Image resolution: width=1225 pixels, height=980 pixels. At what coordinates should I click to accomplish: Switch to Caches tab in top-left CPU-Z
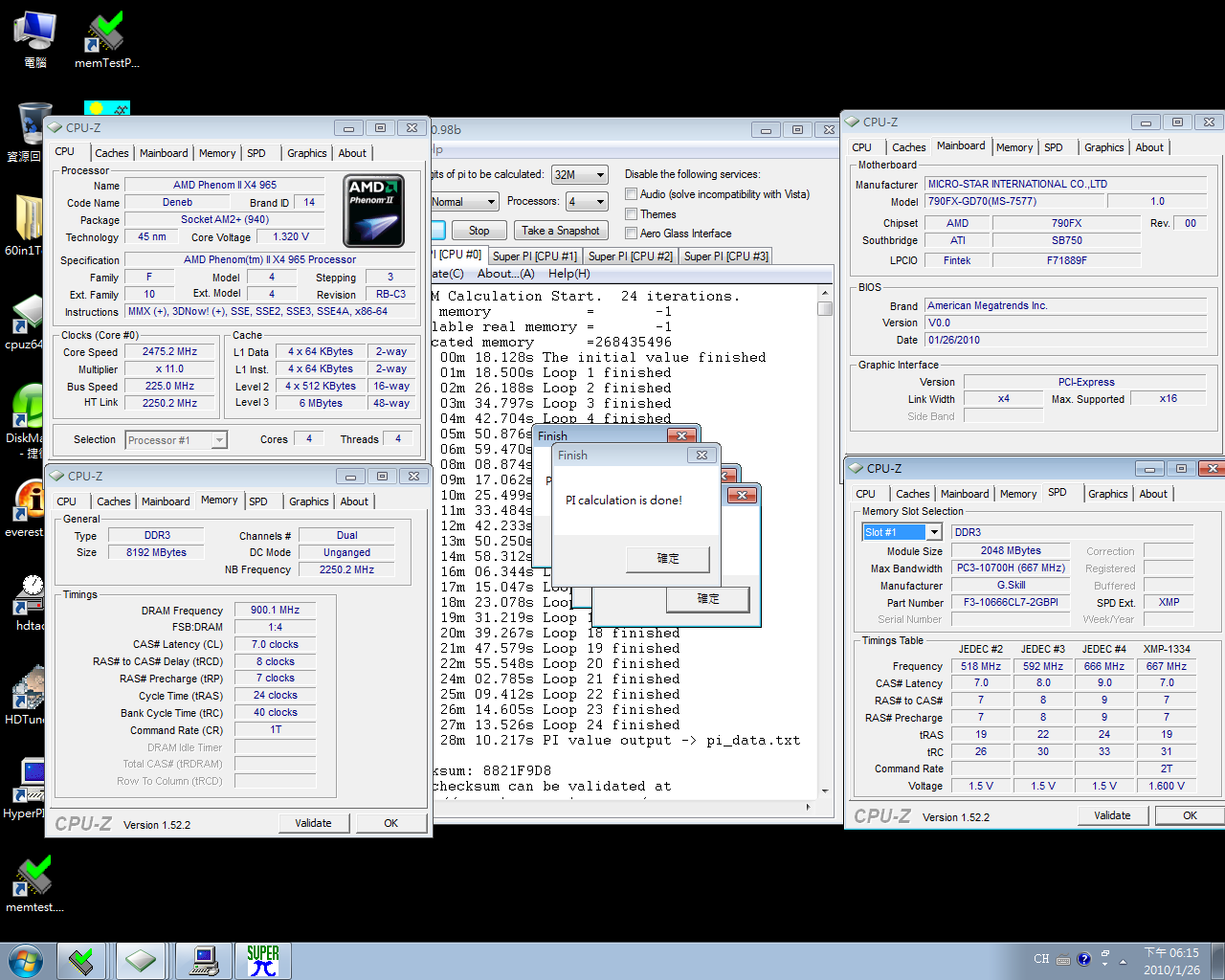111,153
